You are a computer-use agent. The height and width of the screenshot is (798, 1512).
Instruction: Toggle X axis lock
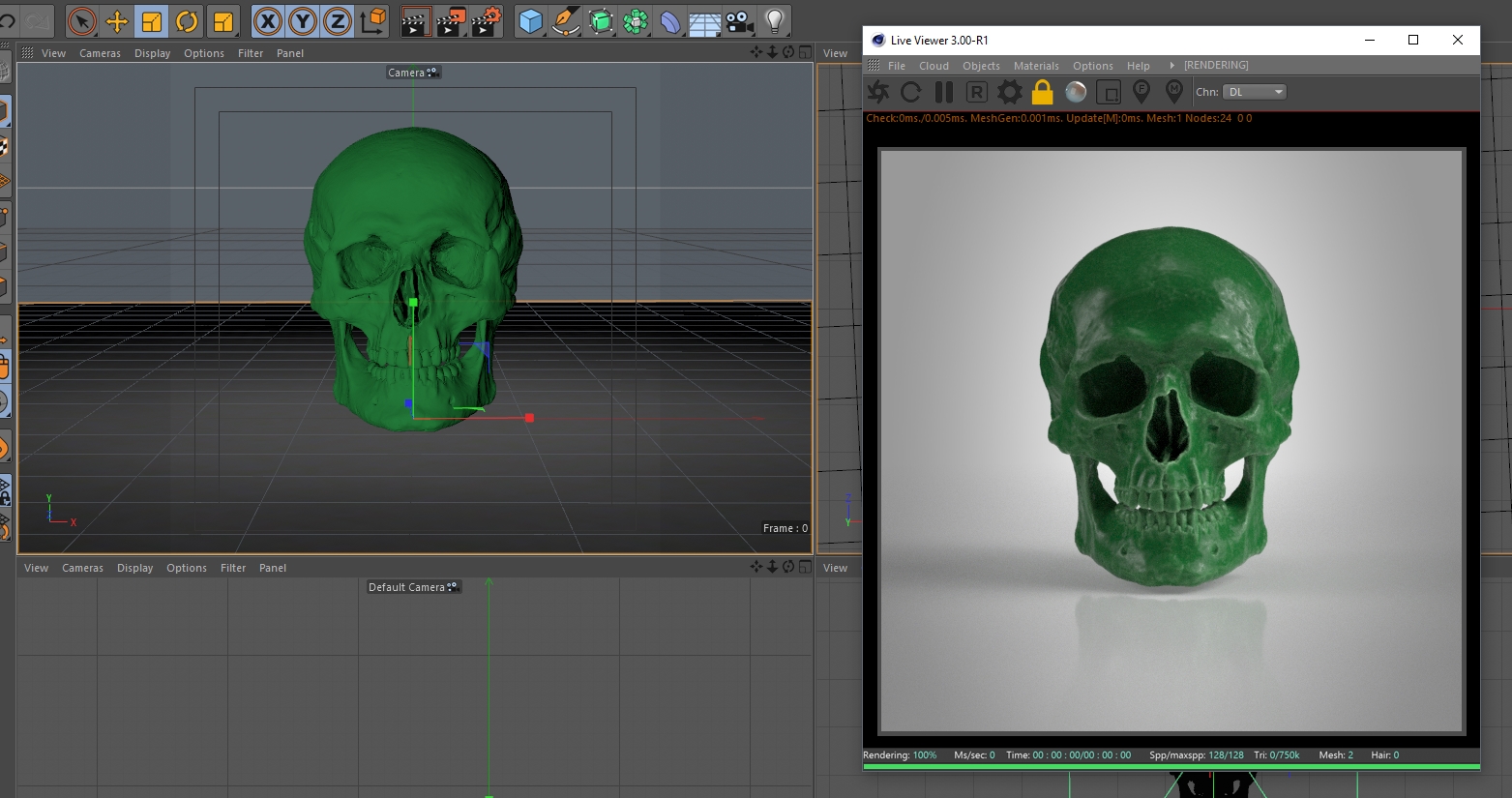coord(268,21)
